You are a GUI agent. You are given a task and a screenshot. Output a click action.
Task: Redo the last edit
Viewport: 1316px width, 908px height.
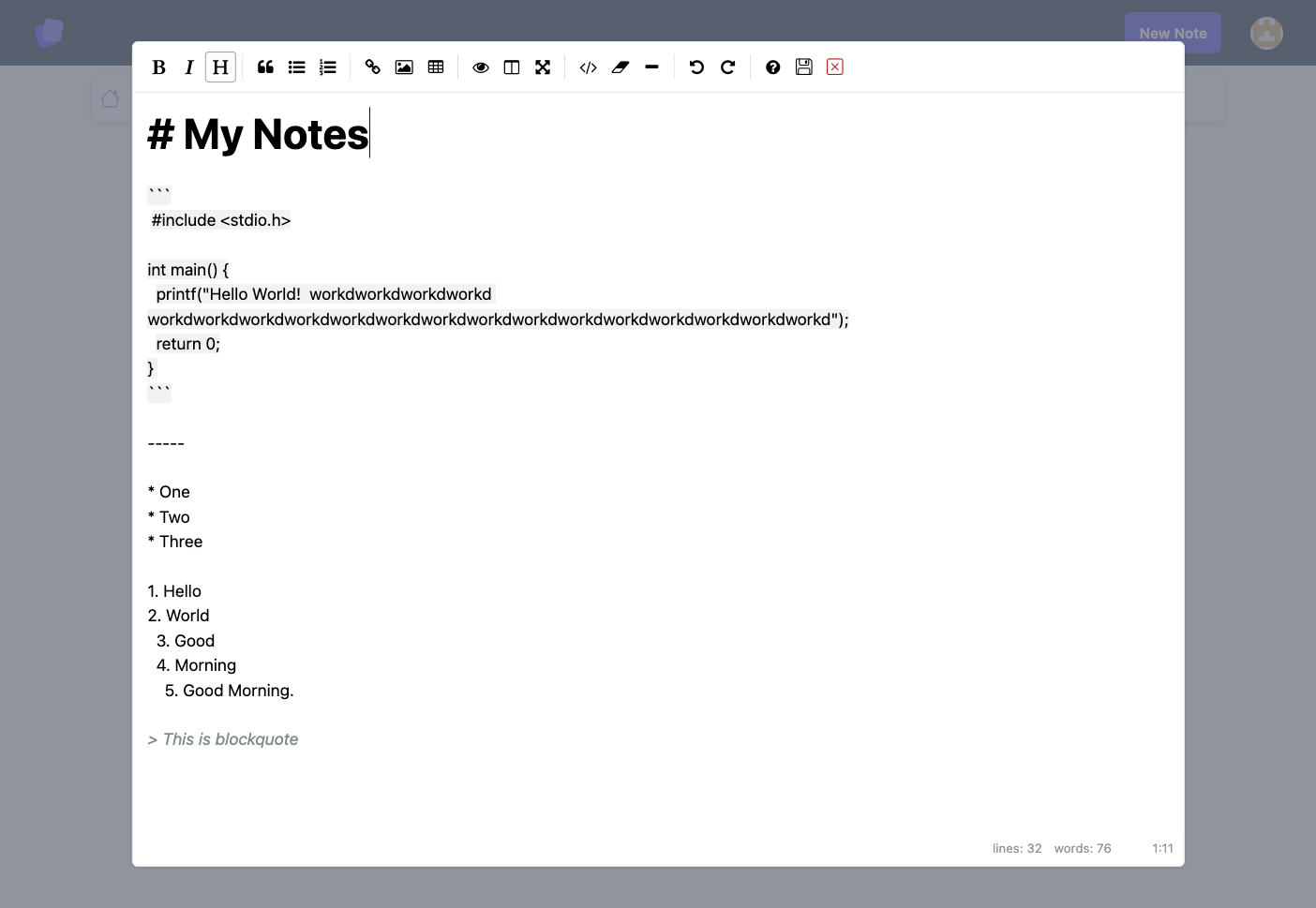click(x=727, y=67)
